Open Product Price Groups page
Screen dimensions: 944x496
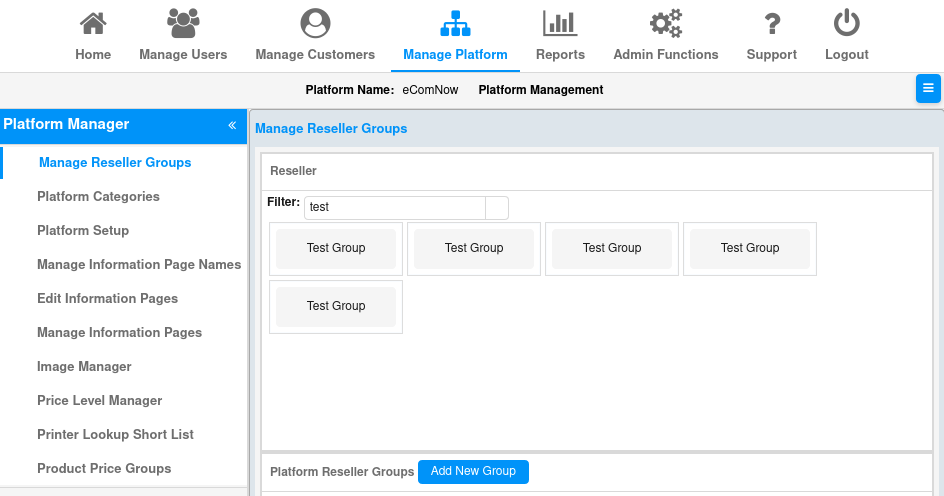point(104,469)
